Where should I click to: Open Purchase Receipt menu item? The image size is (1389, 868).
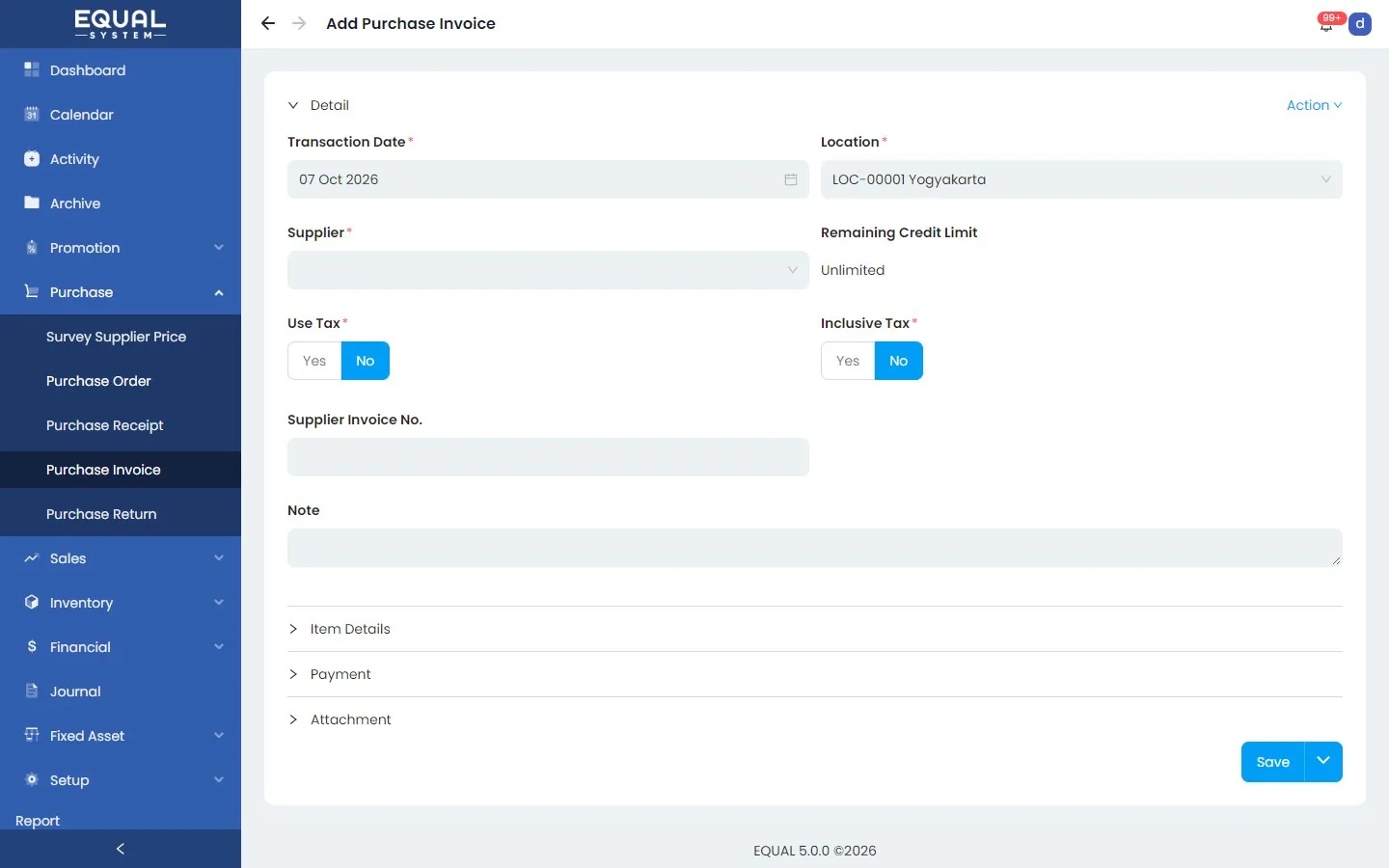pos(121,425)
